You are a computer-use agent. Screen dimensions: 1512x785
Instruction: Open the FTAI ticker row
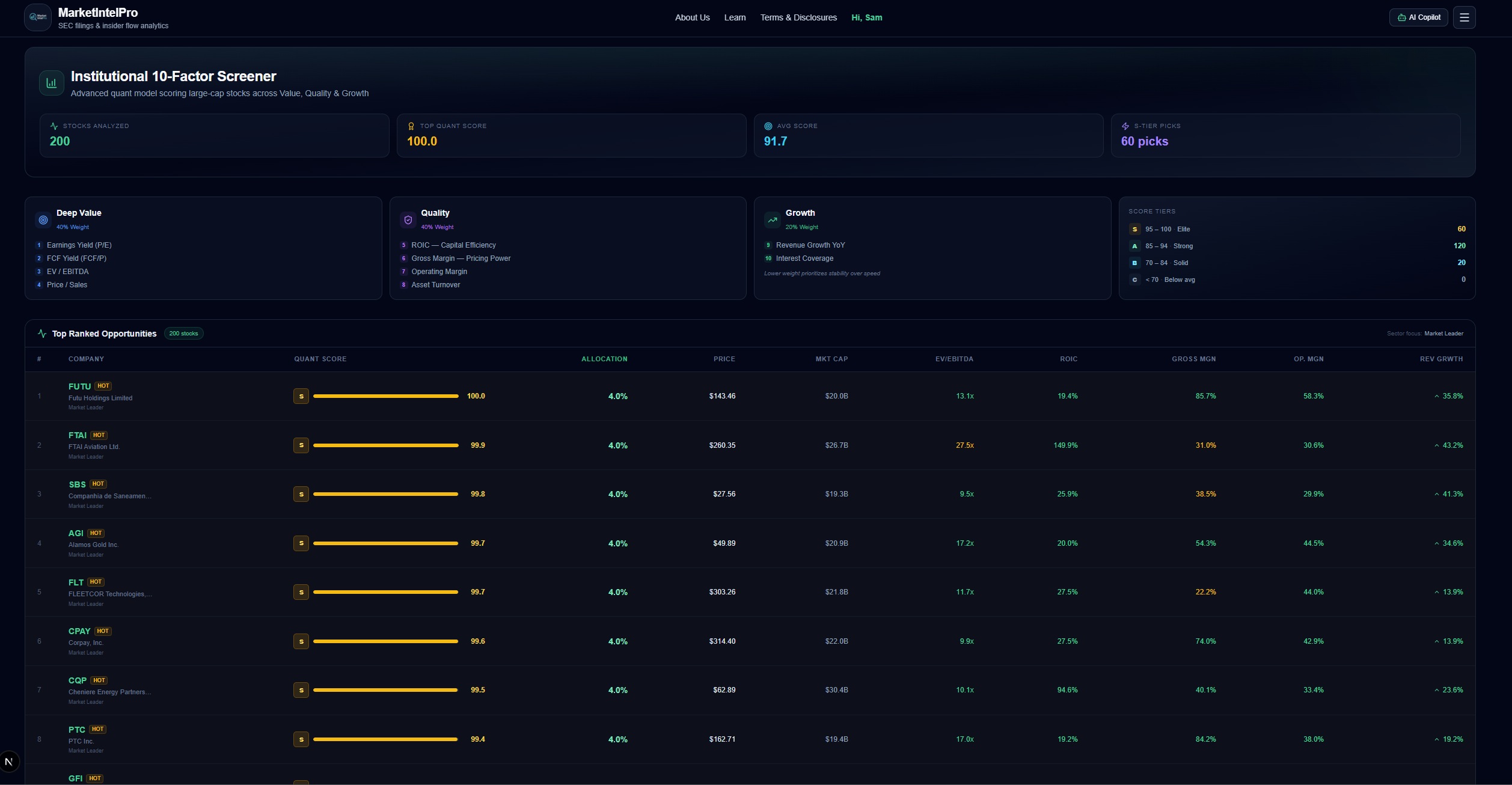coord(78,435)
